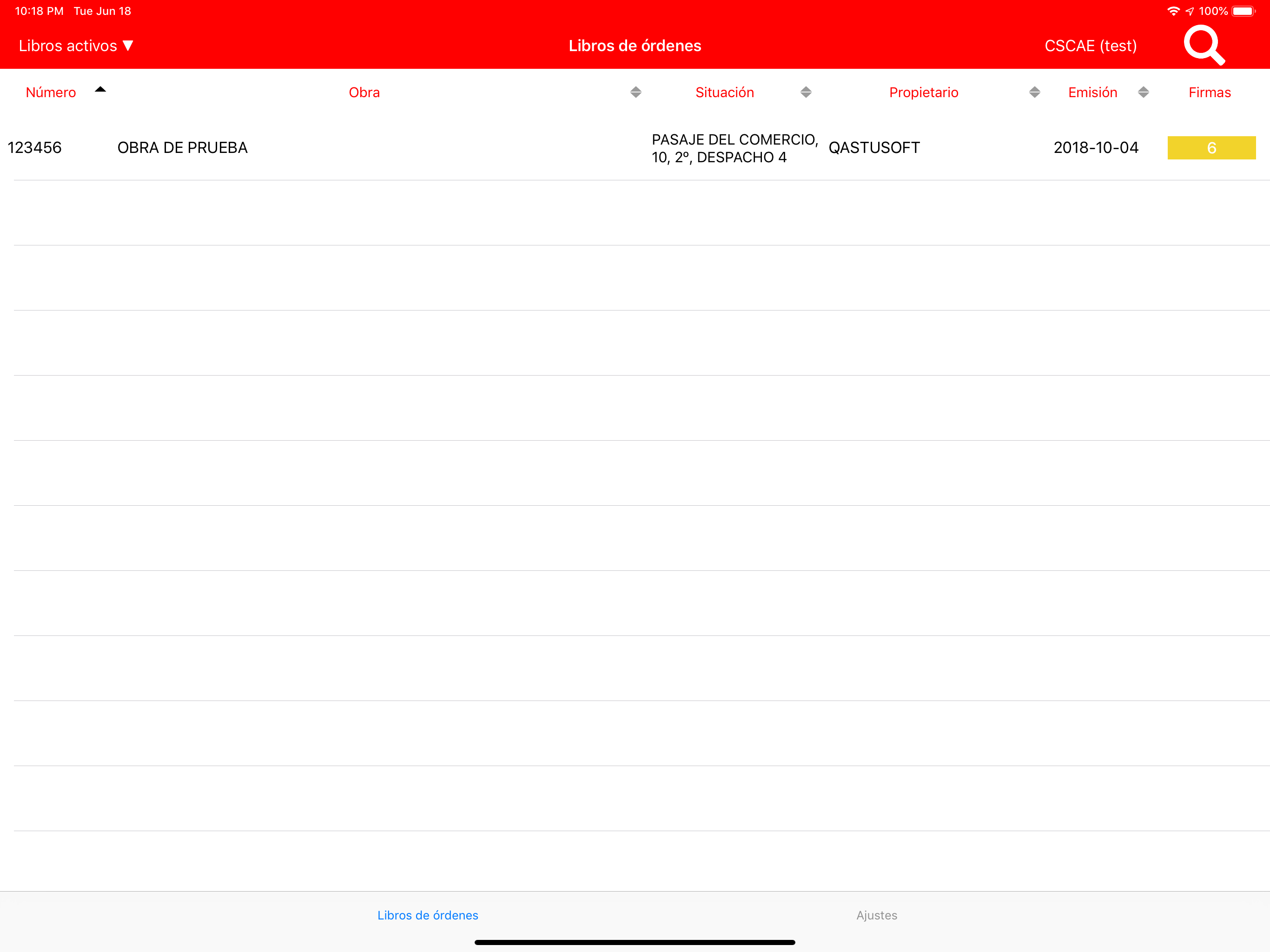This screenshot has height=952, width=1270.
Task: Click the 2018-10-04 emission date
Action: 1096,147
